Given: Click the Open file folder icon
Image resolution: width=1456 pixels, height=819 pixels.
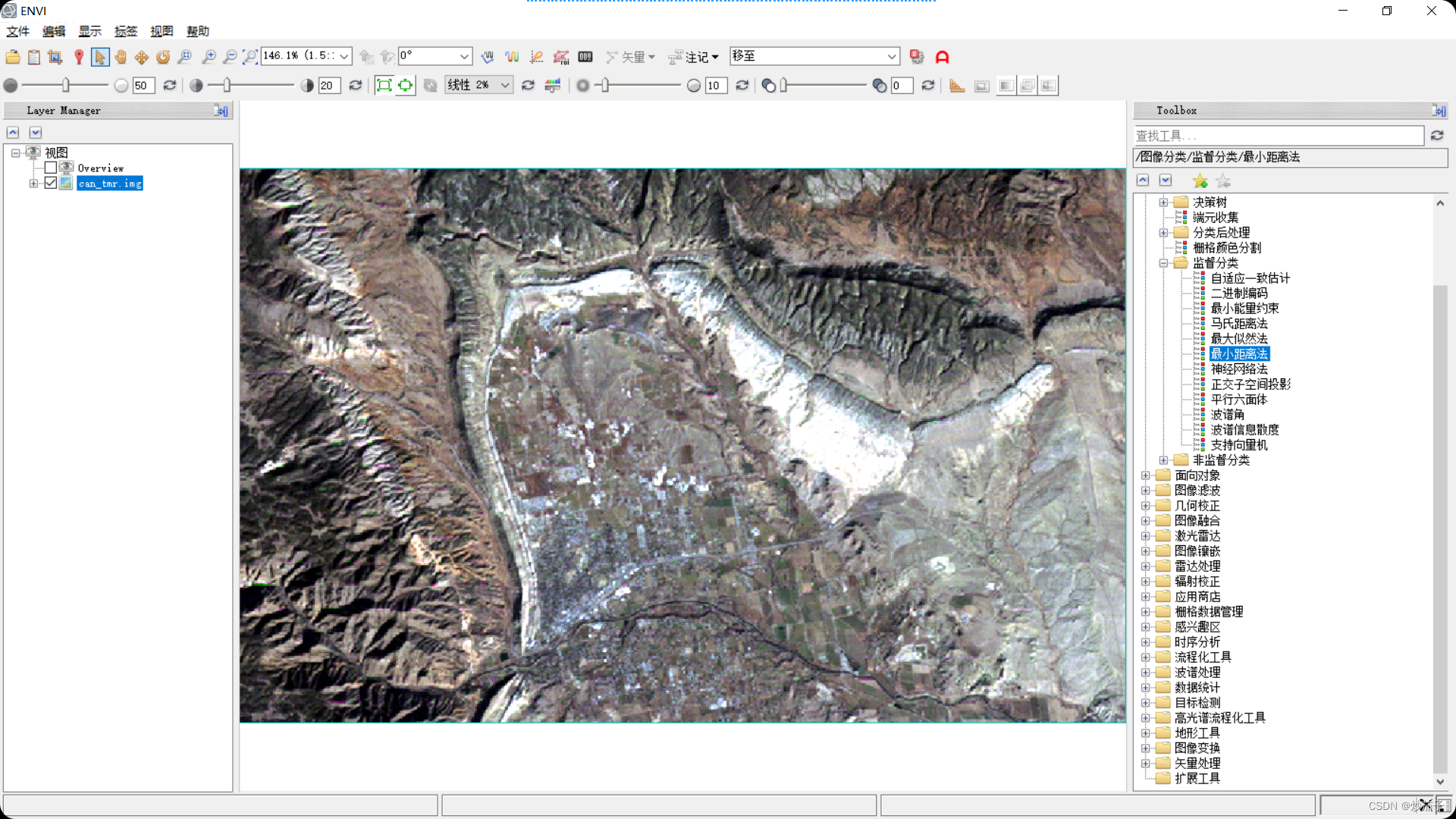Looking at the screenshot, I should point(13,57).
